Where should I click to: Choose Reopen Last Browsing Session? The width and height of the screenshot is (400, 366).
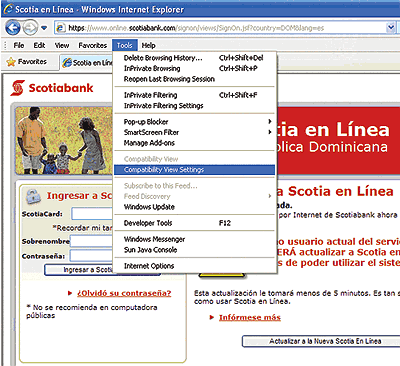[x=194, y=79]
